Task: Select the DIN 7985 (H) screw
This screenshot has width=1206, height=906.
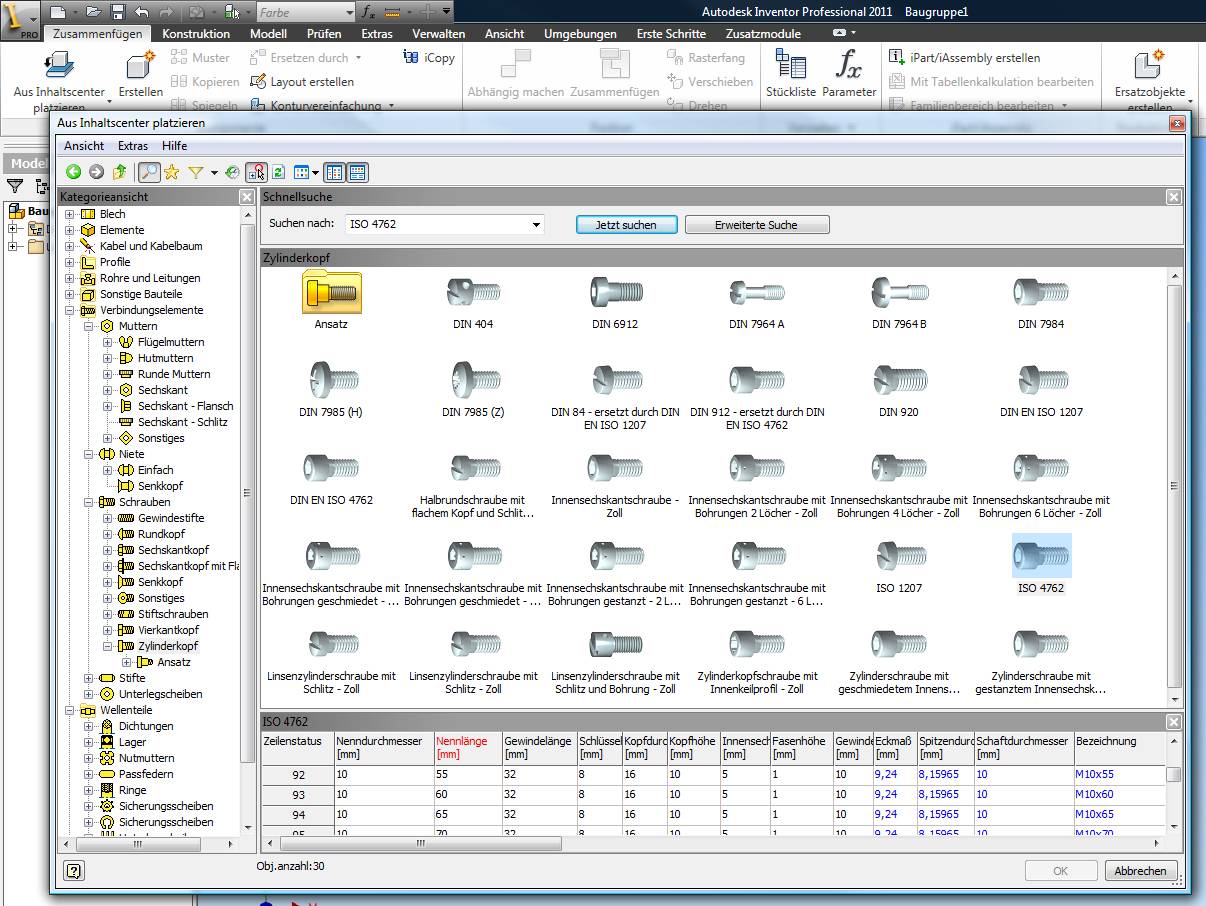Action: pos(331,380)
